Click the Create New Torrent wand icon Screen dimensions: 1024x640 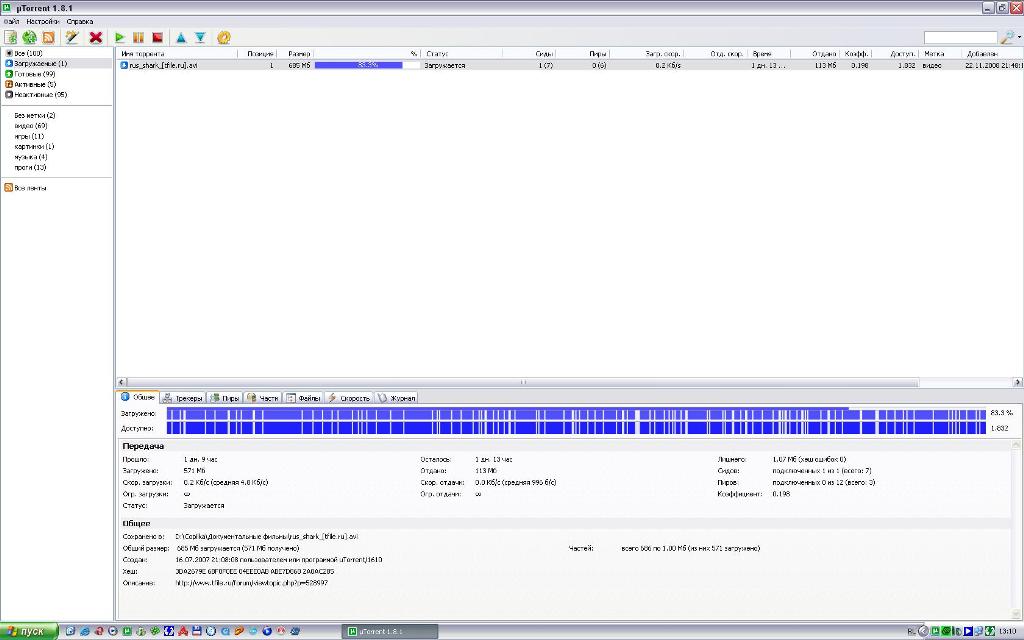pyautogui.click(x=72, y=37)
